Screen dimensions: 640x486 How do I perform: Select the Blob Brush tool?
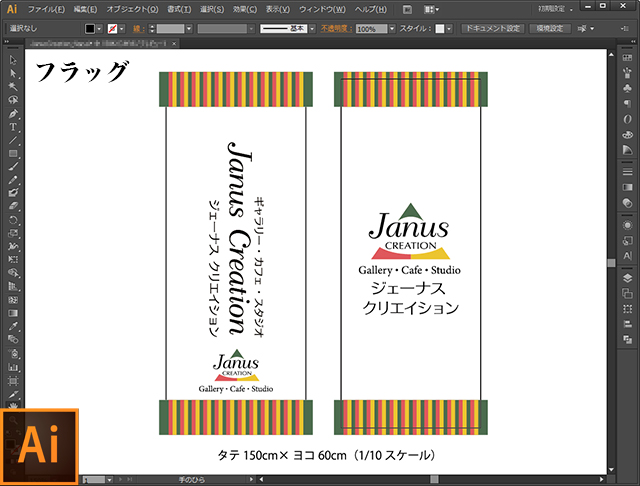pos(13,193)
